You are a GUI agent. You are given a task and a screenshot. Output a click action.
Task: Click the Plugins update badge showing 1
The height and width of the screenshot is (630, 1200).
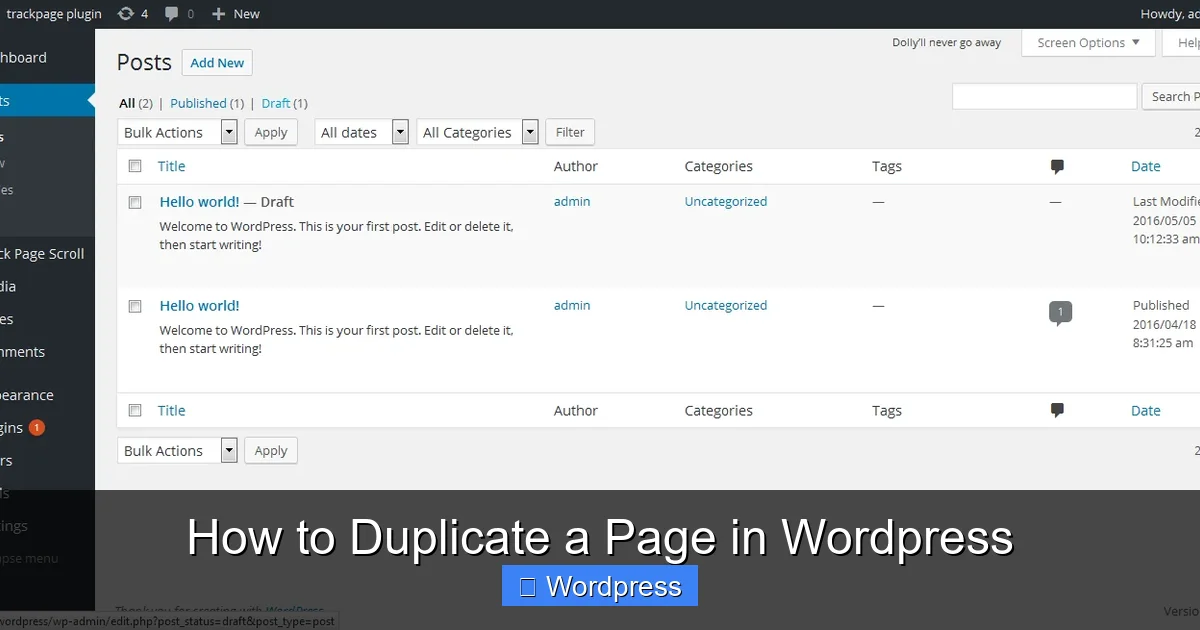point(37,428)
